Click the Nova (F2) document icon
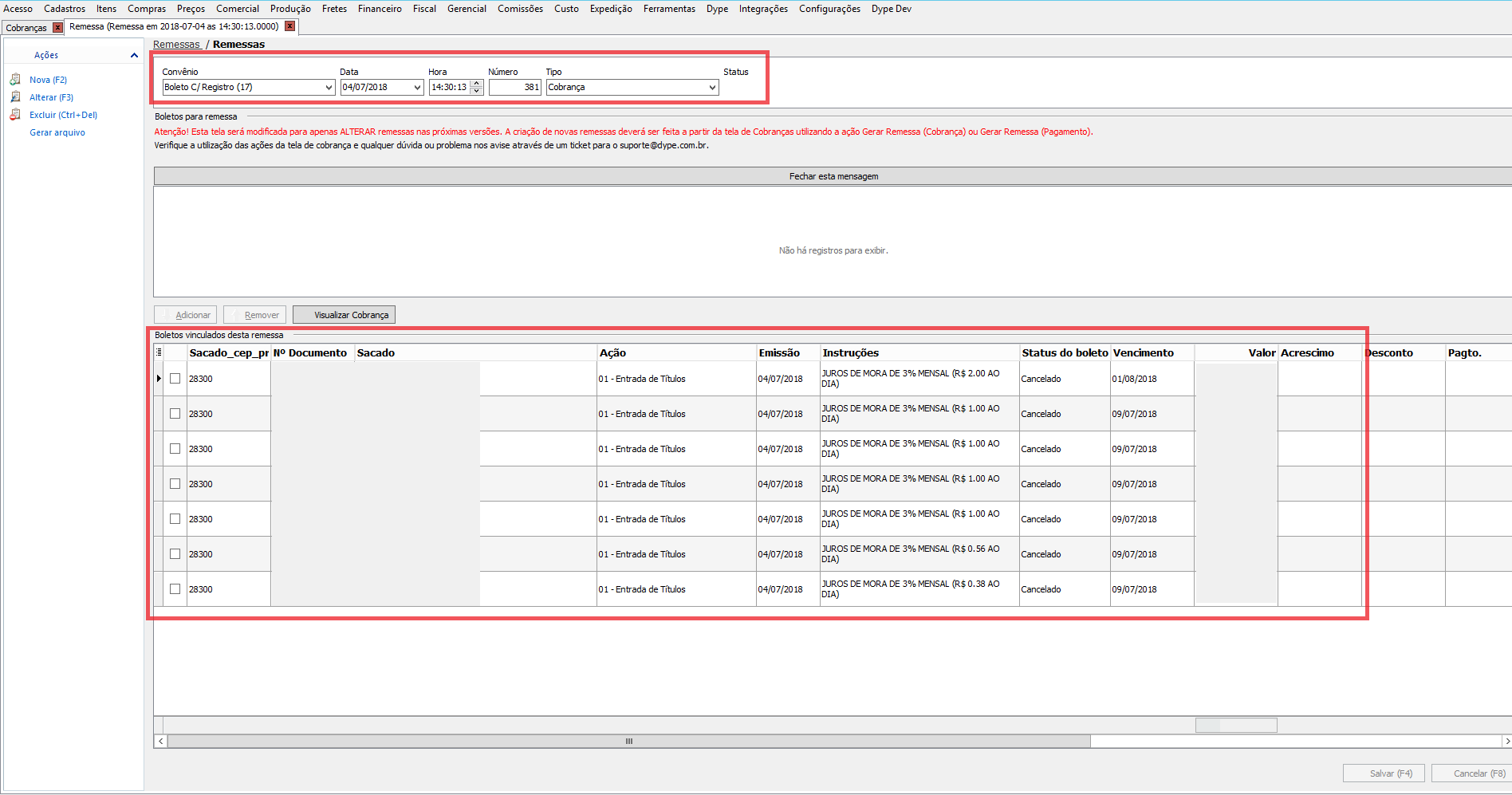The height and width of the screenshot is (795, 1512). [15, 80]
